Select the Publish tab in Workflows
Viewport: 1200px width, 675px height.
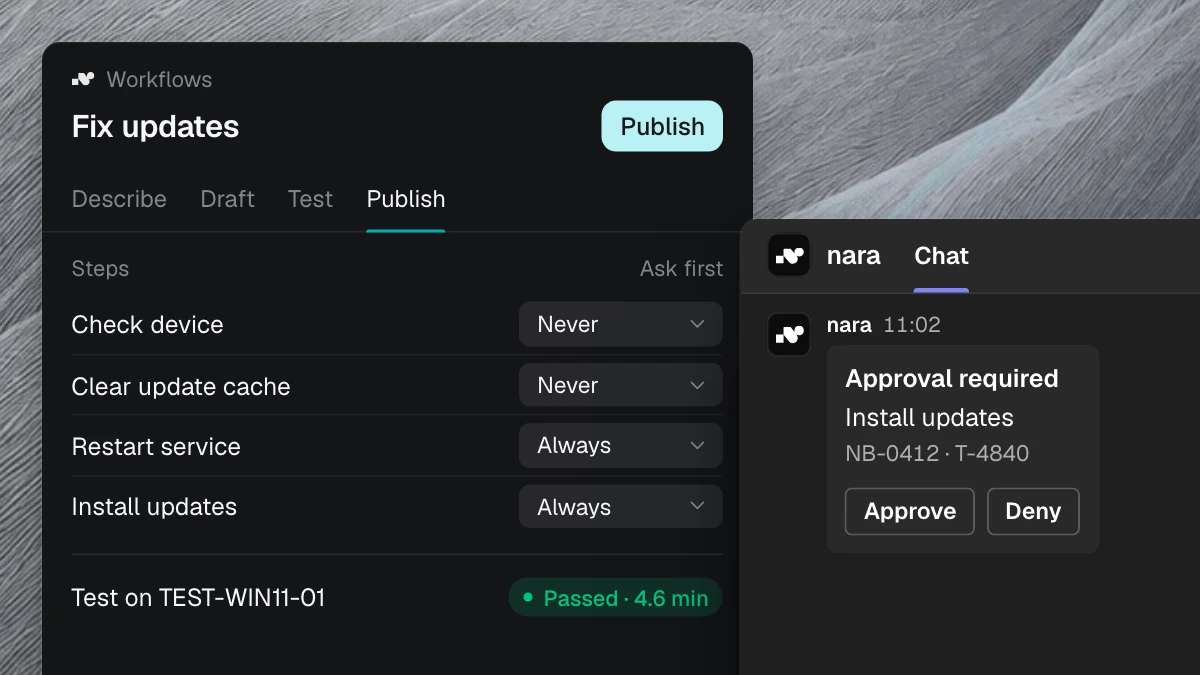click(406, 199)
